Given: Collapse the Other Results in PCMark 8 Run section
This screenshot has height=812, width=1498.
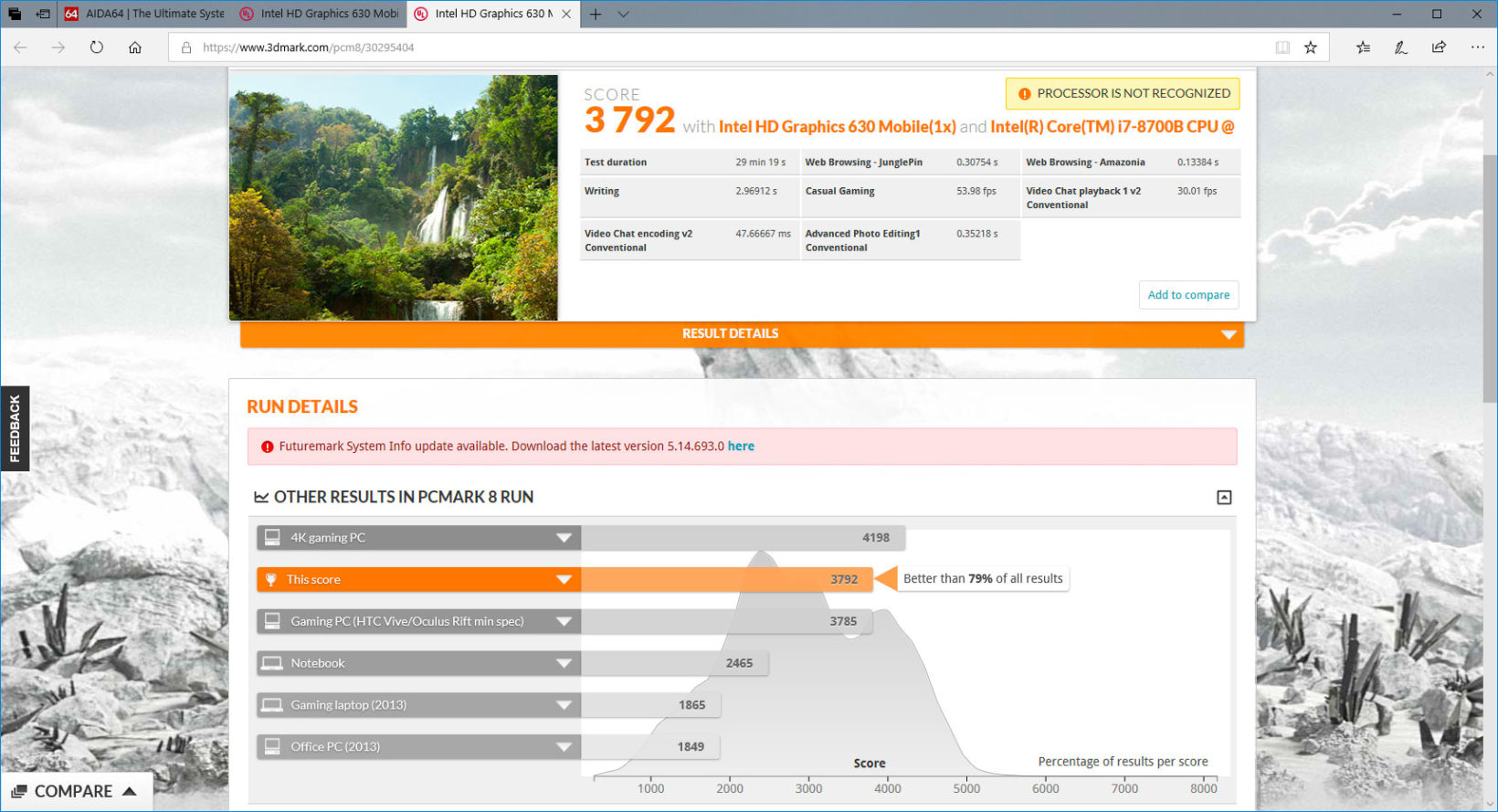Looking at the screenshot, I should [x=1224, y=497].
